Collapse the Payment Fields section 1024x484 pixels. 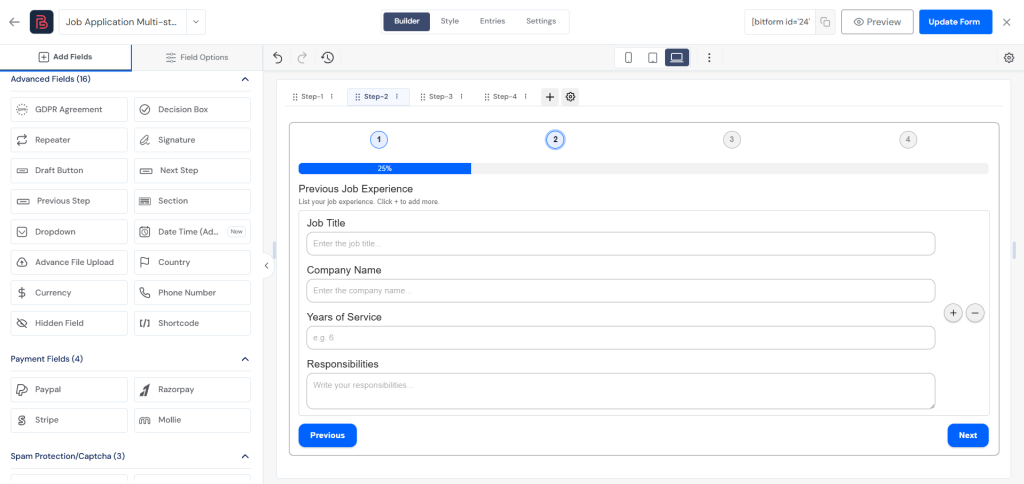coord(245,359)
